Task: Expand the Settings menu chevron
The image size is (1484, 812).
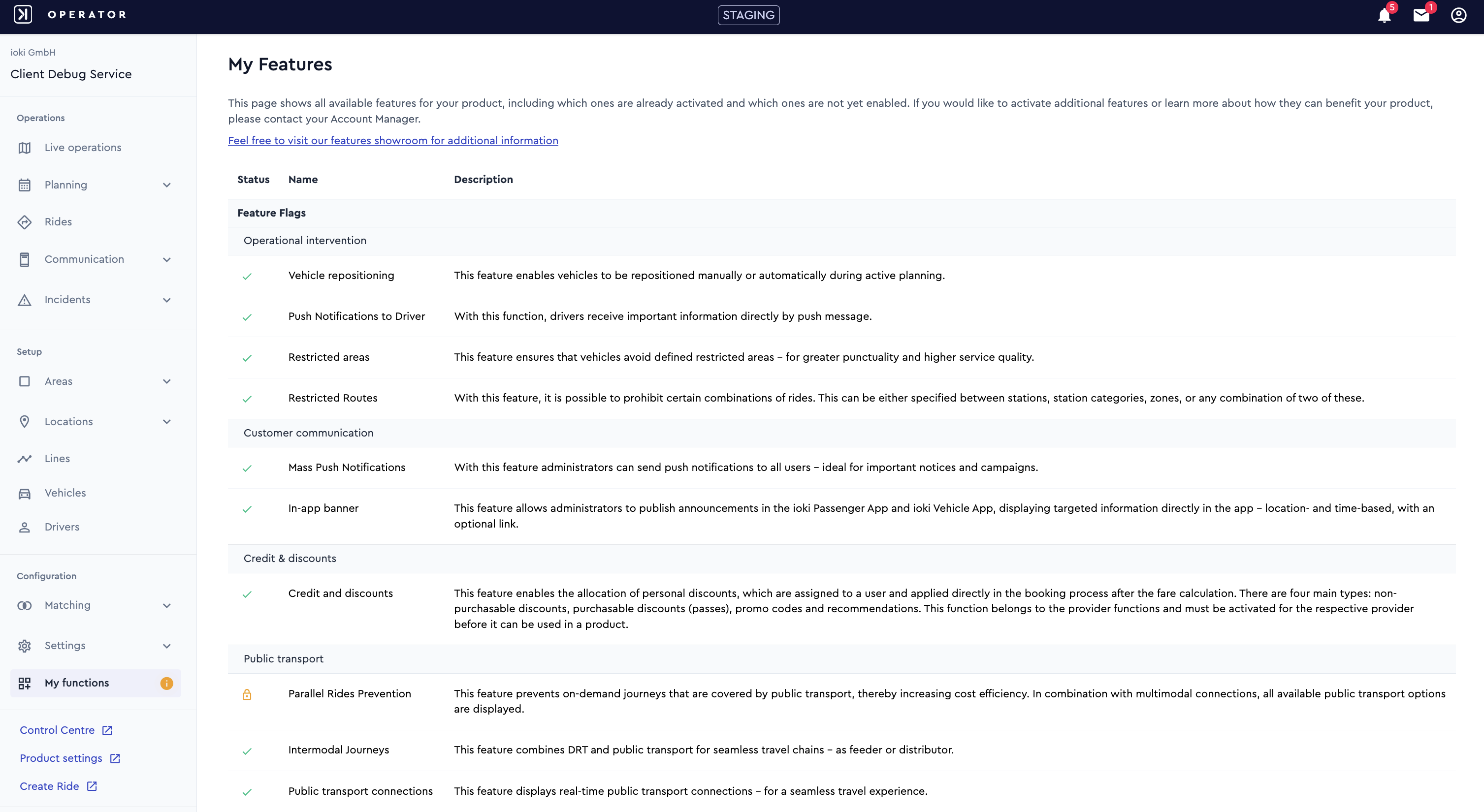Action: point(166,646)
